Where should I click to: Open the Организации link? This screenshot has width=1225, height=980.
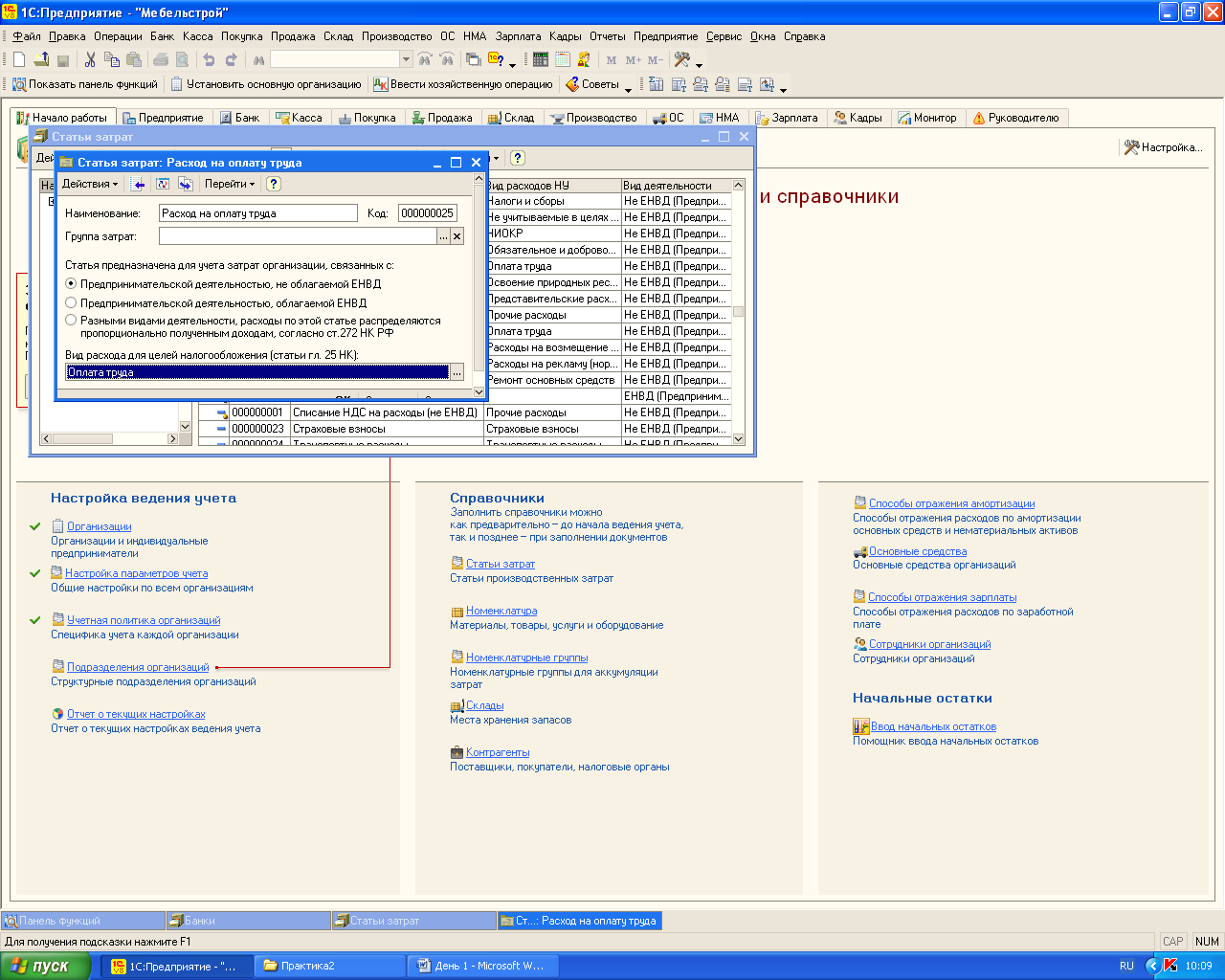click(x=100, y=526)
